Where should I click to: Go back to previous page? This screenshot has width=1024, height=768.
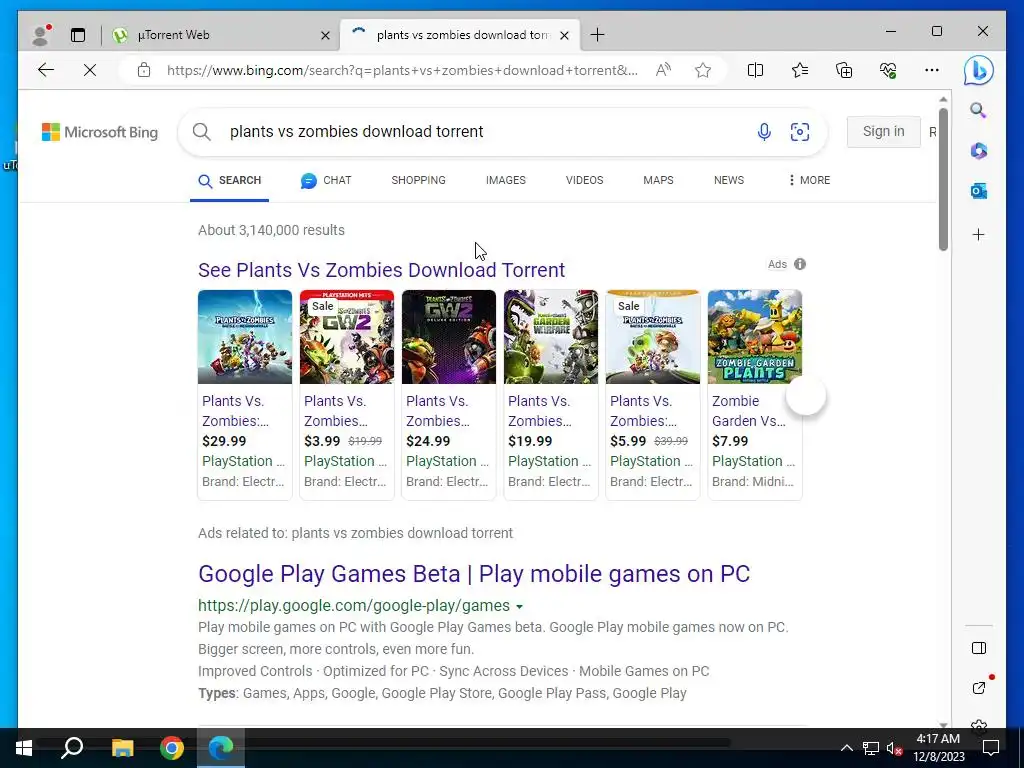(46, 70)
